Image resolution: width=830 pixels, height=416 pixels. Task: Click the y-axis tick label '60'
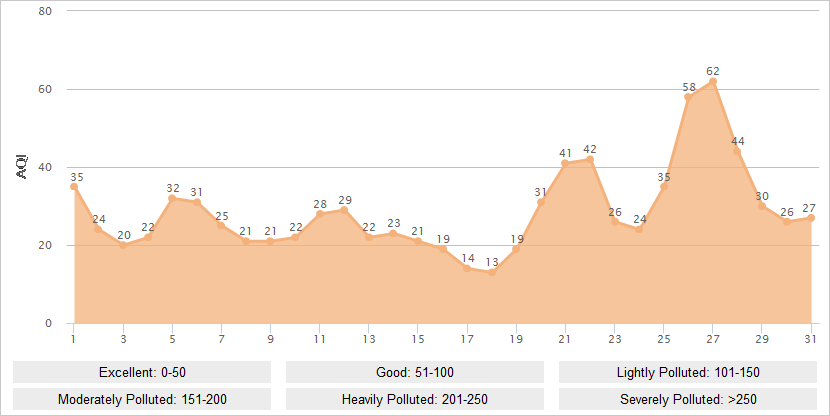point(45,89)
